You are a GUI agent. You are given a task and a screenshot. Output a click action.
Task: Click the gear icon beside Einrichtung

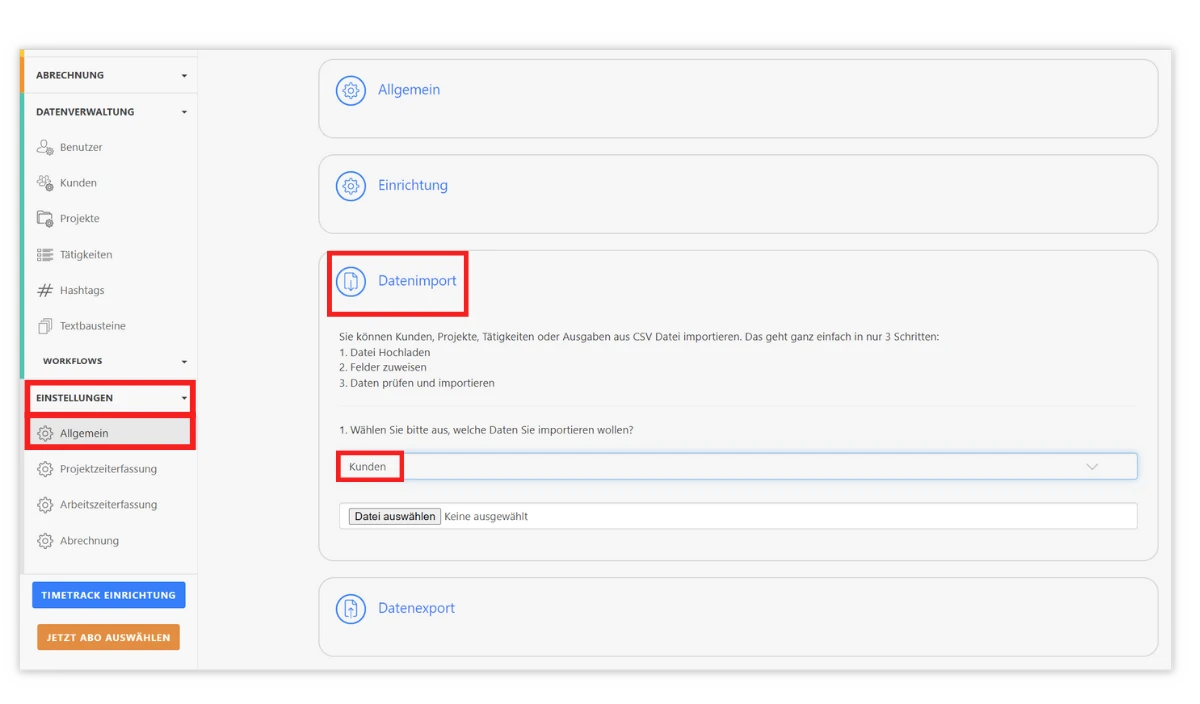(351, 186)
